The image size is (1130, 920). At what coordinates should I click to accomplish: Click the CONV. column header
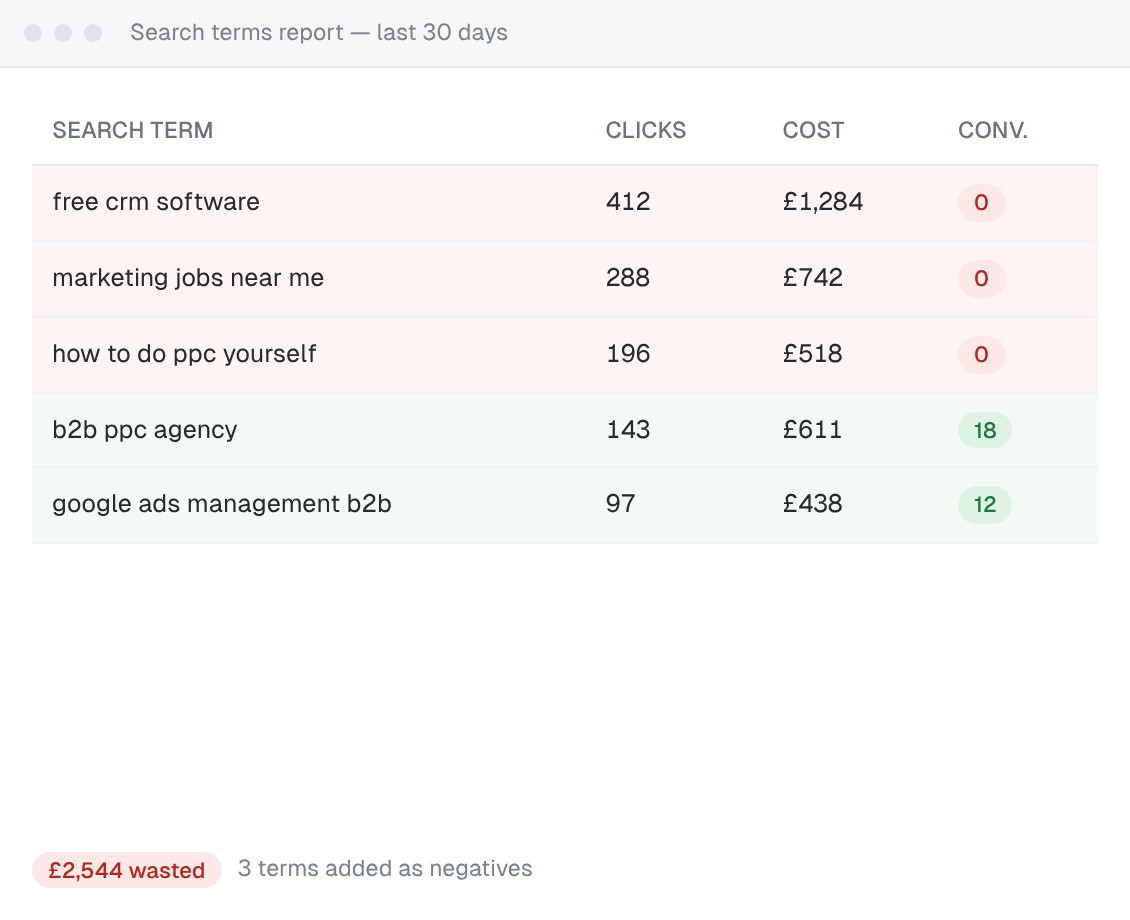click(x=993, y=130)
